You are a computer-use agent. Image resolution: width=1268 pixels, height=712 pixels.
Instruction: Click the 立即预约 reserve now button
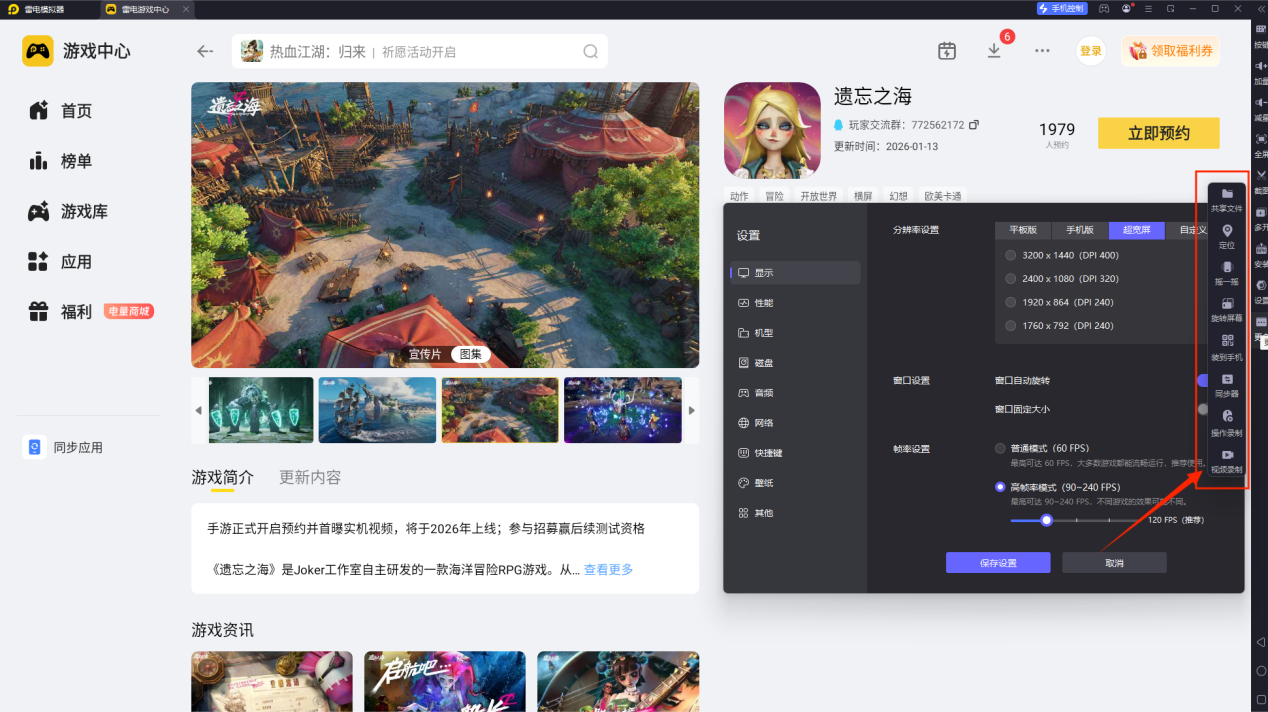(x=1159, y=133)
